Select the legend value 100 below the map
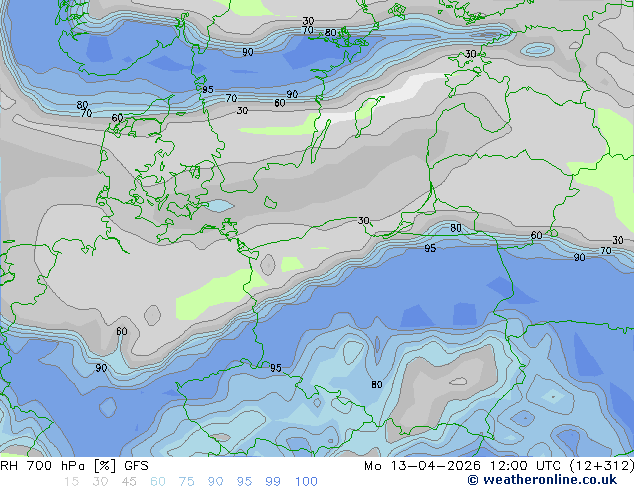Screen dimensions: 634x490 [x=306, y=482]
